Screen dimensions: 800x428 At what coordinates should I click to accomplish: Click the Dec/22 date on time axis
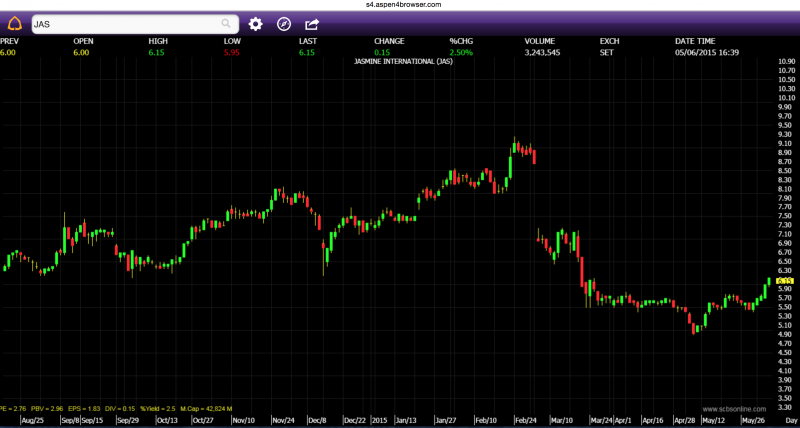(355, 421)
